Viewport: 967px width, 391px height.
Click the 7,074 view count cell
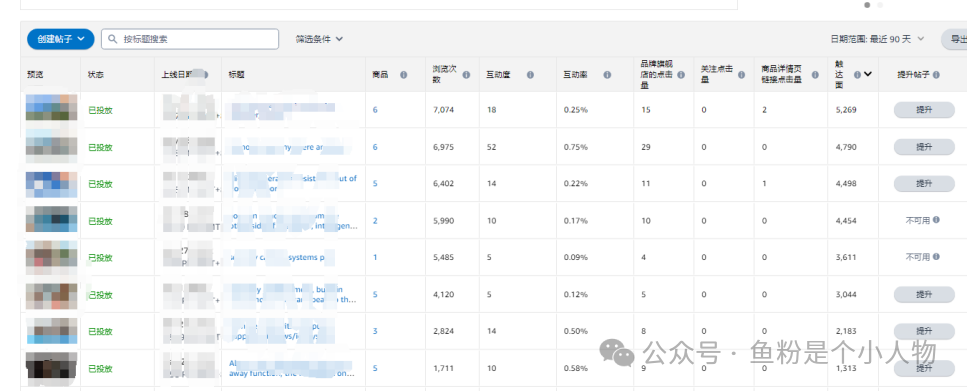[x=443, y=110]
